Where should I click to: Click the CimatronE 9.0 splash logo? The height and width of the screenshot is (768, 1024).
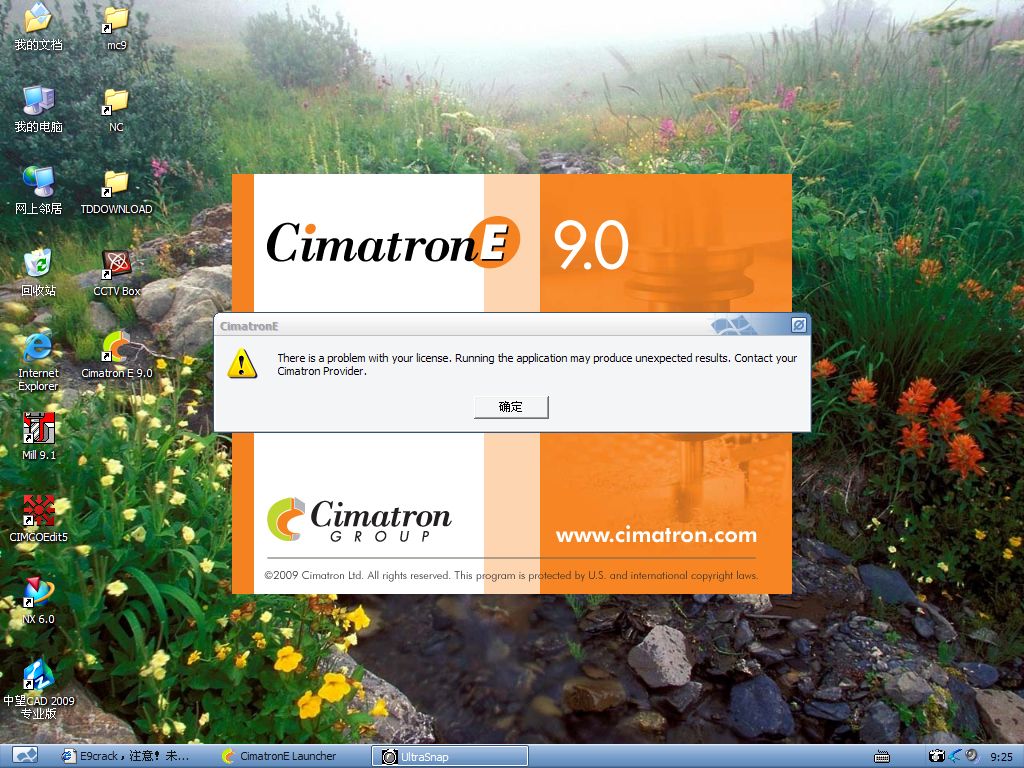447,243
